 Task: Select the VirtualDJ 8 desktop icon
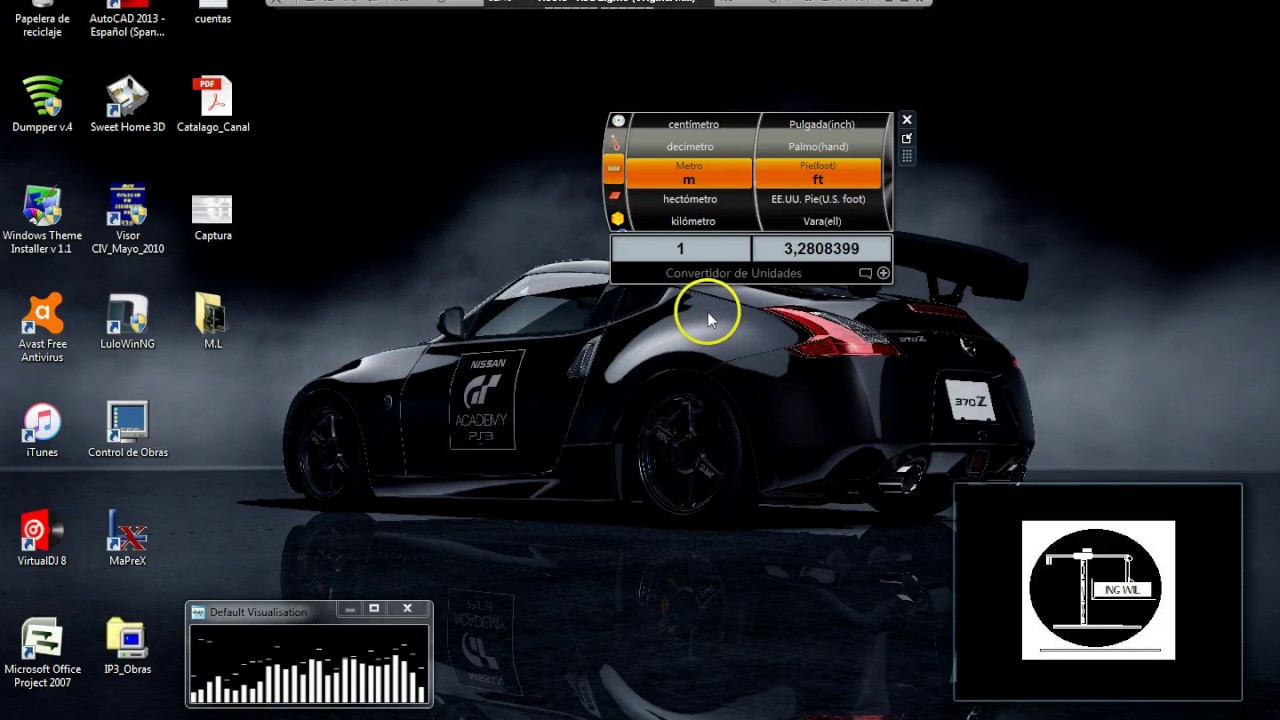(x=42, y=538)
